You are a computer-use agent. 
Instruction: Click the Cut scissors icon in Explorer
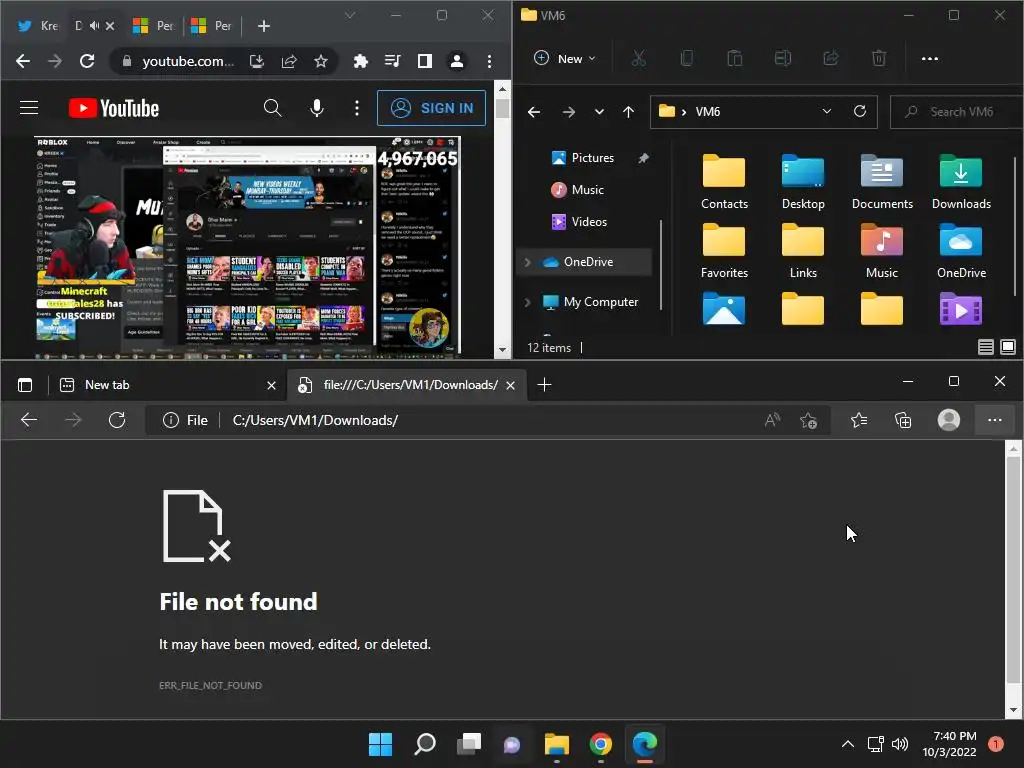(x=639, y=59)
